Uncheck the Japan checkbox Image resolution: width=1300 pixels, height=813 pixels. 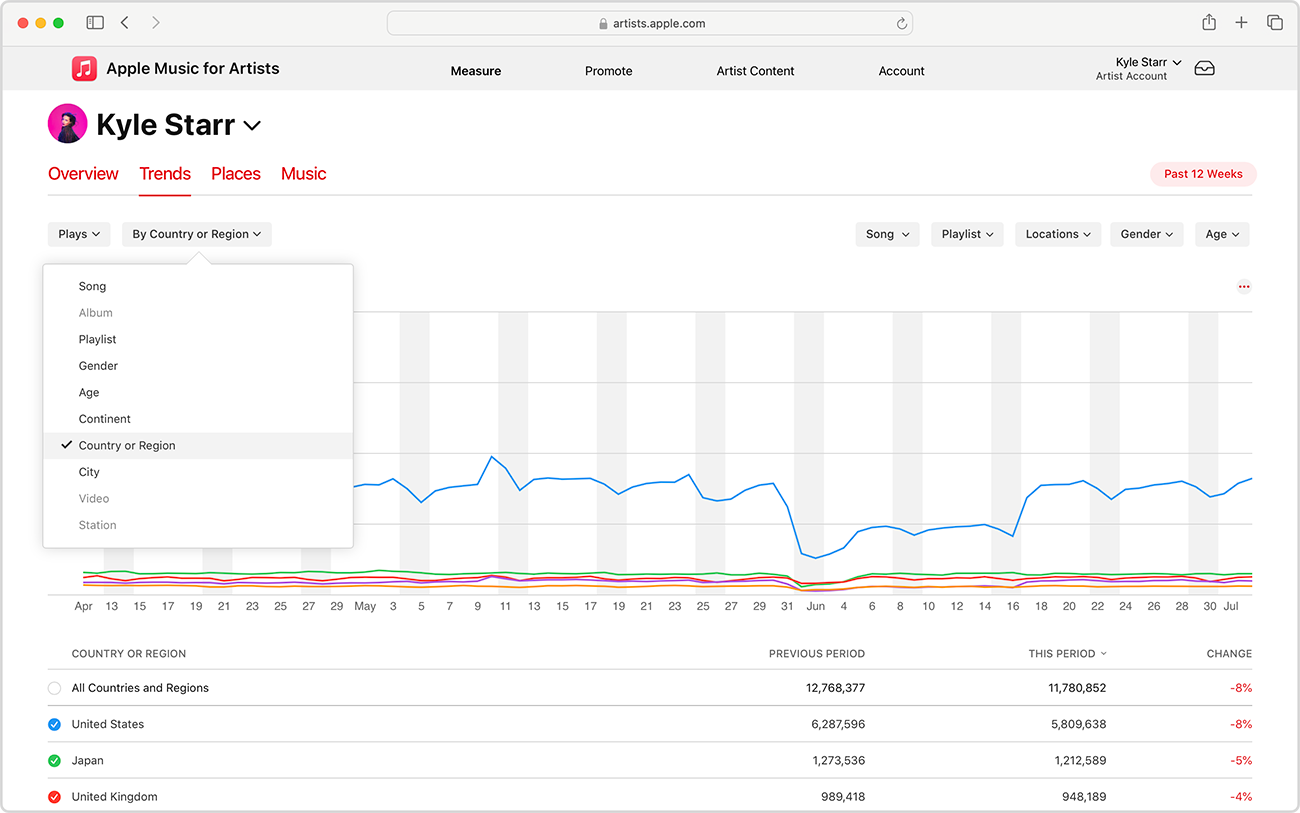55,761
